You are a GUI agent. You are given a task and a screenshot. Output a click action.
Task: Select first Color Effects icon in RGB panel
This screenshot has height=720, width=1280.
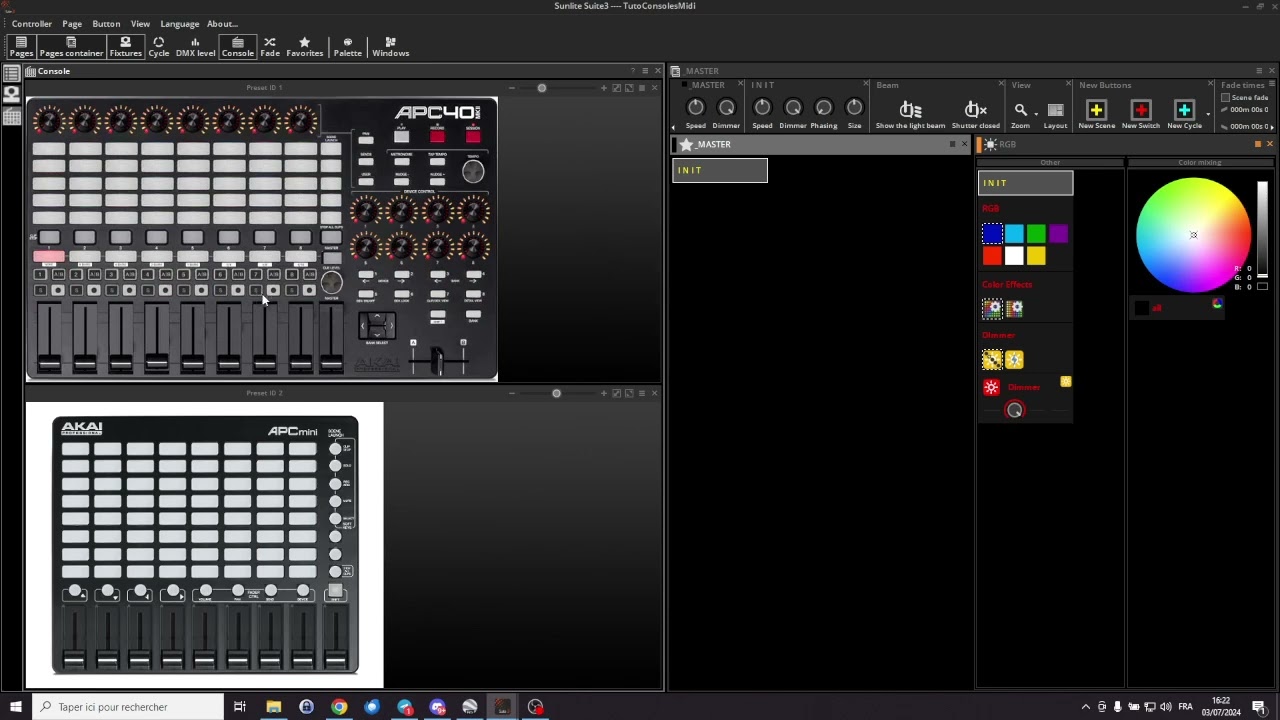pyautogui.click(x=992, y=309)
